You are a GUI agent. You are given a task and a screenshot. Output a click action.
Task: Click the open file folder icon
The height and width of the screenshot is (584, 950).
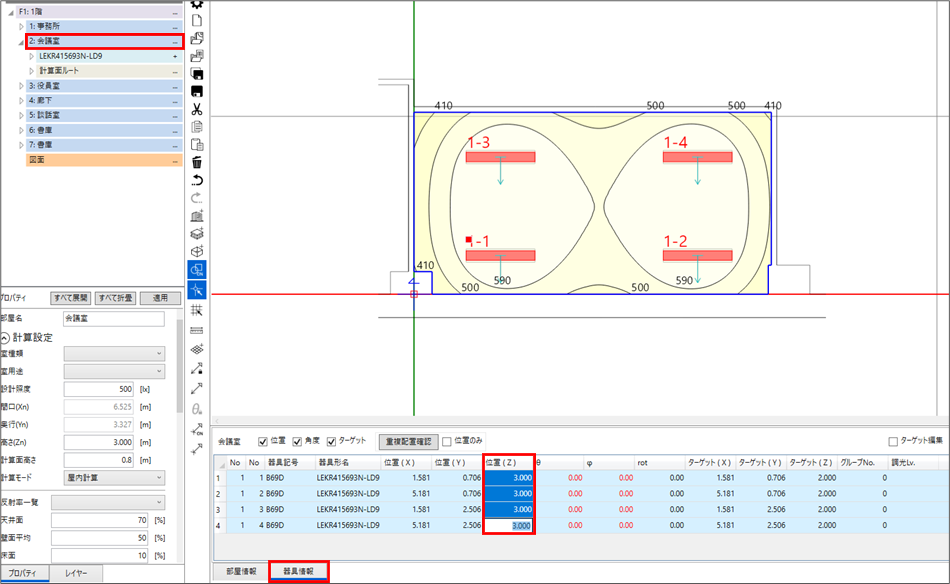tap(197, 38)
